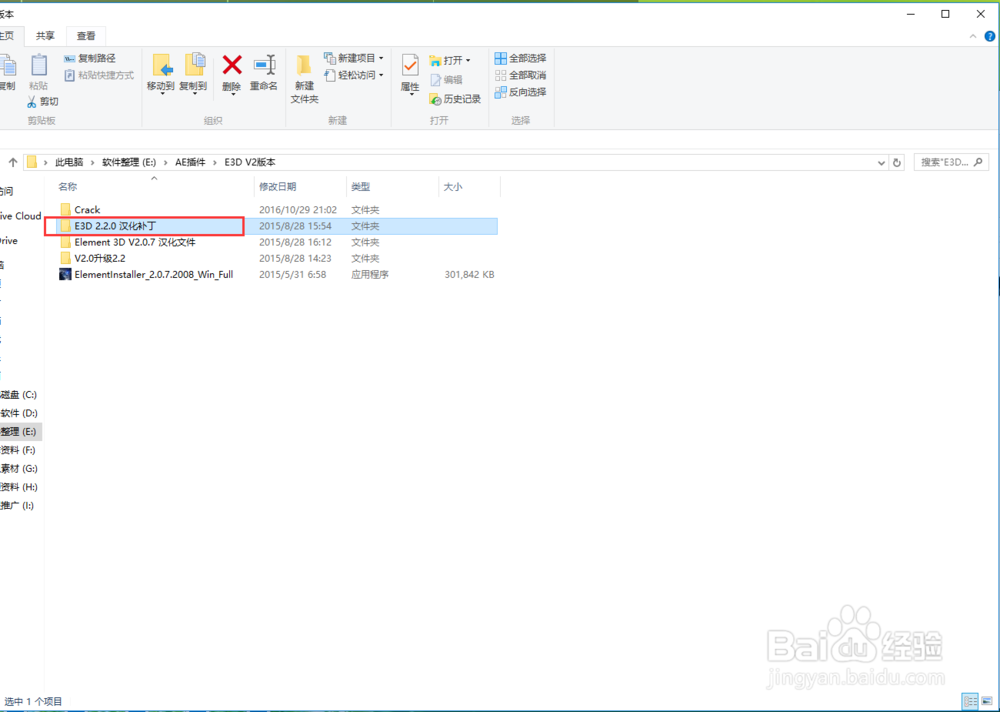Select drive (H:) in navigation pane
1000x712 pixels.
tap(19, 487)
